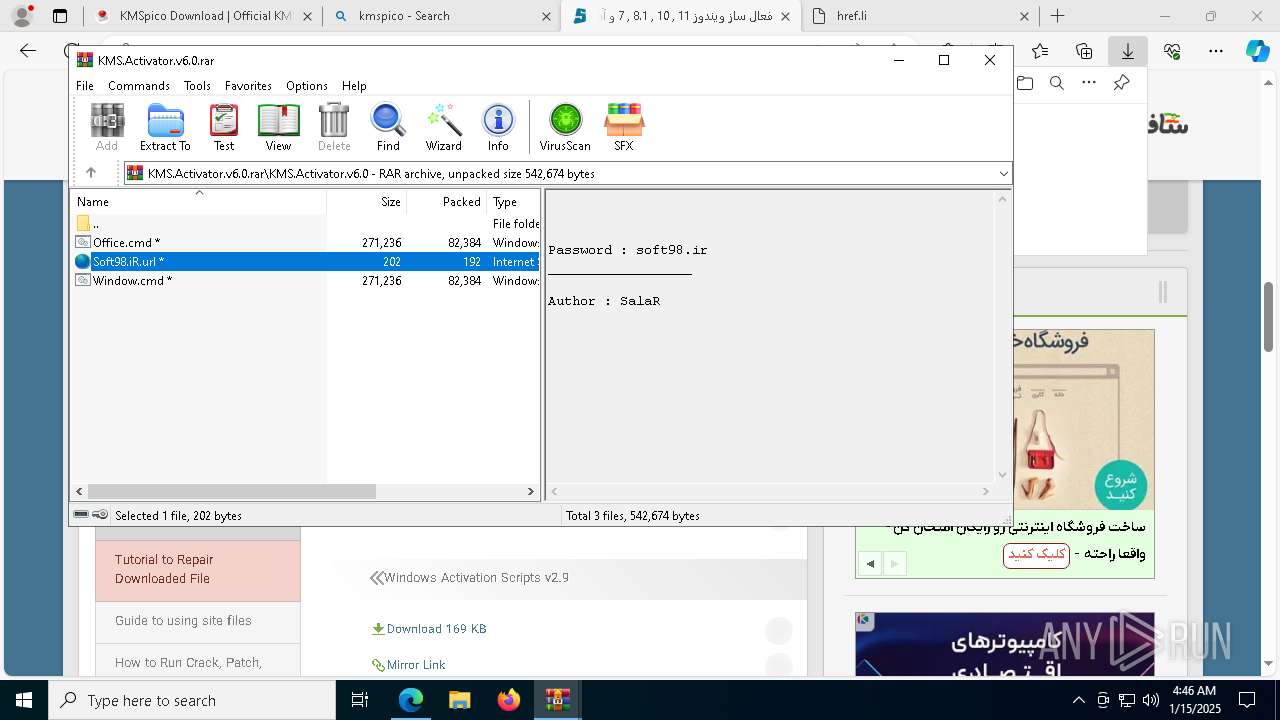Click Edge Copilot icon
The width and height of the screenshot is (1280, 720).
(1257, 51)
